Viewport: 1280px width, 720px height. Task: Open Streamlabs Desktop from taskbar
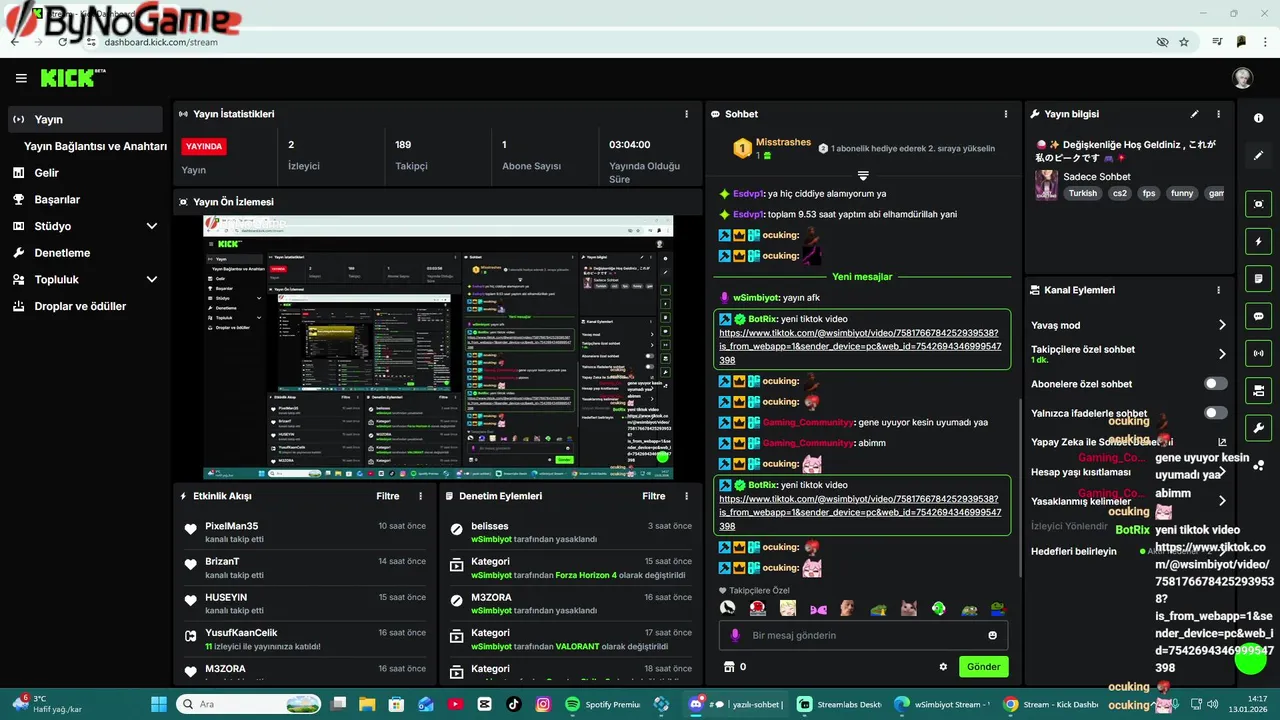click(x=839, y=704)
